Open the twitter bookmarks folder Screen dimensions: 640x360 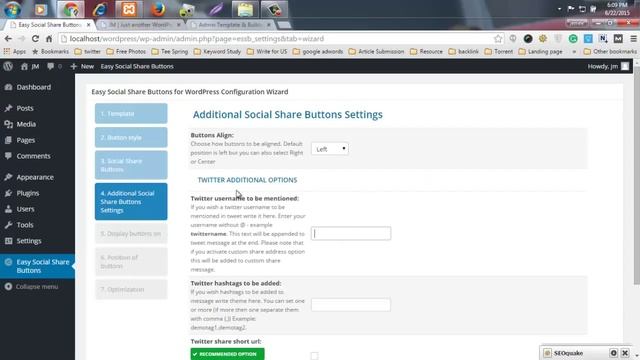tap(88, 51)
